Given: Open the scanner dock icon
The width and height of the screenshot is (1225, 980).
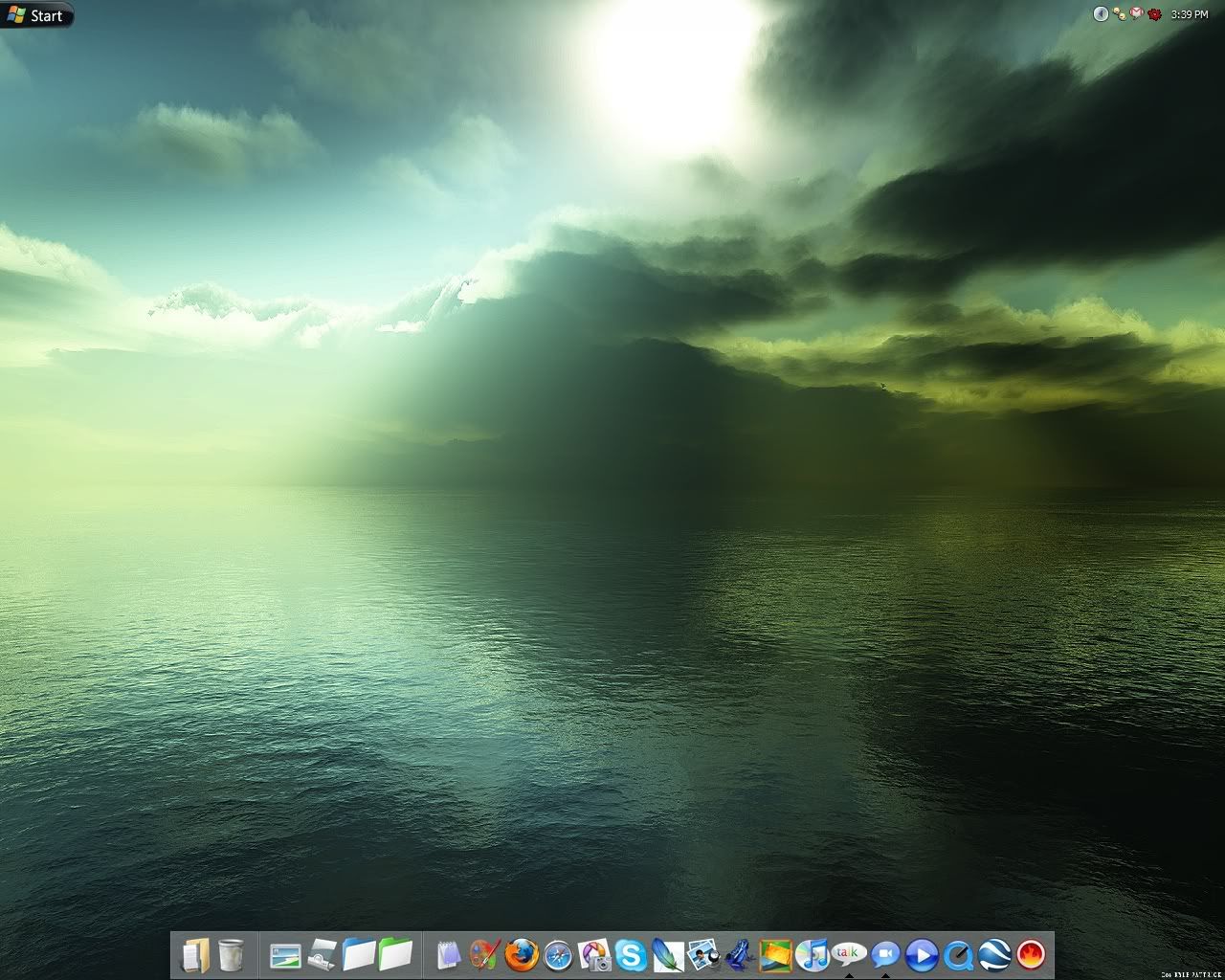Looking at the screenshot, I should [323, 955].
